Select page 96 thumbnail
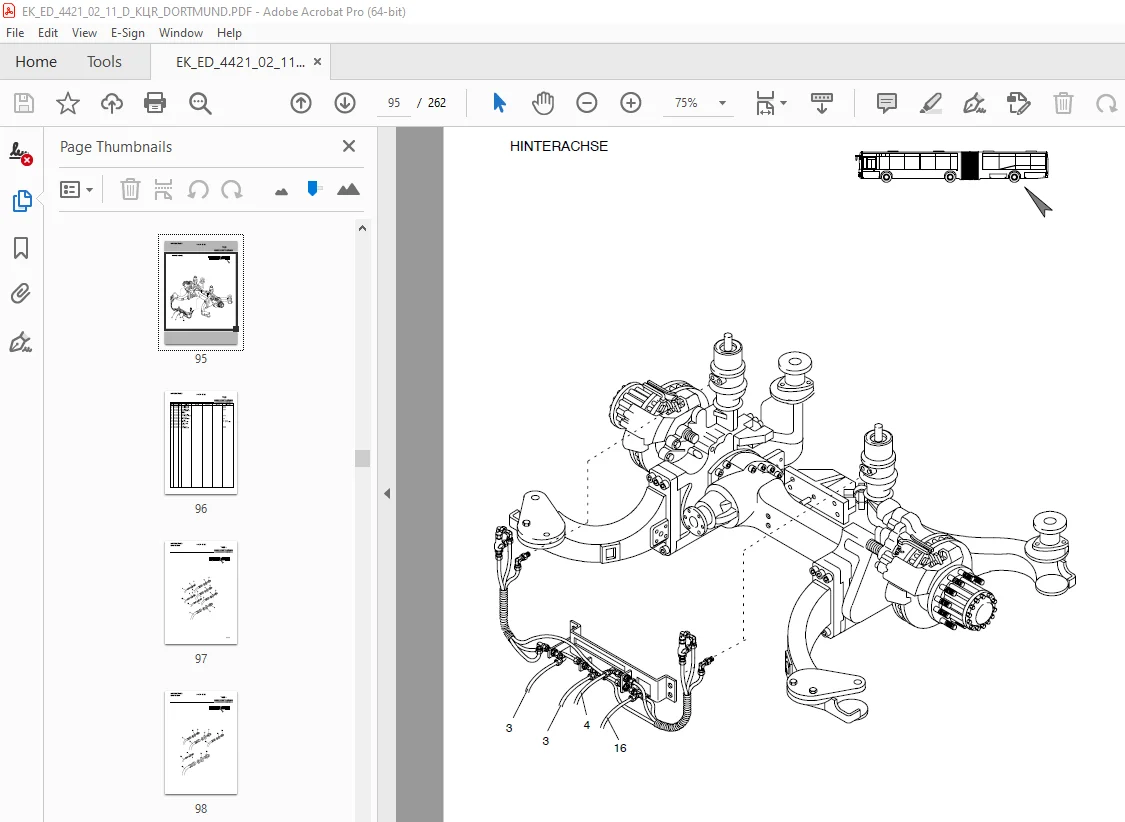Viewport: 1125px width, 822px height. (x=201, y=443)
